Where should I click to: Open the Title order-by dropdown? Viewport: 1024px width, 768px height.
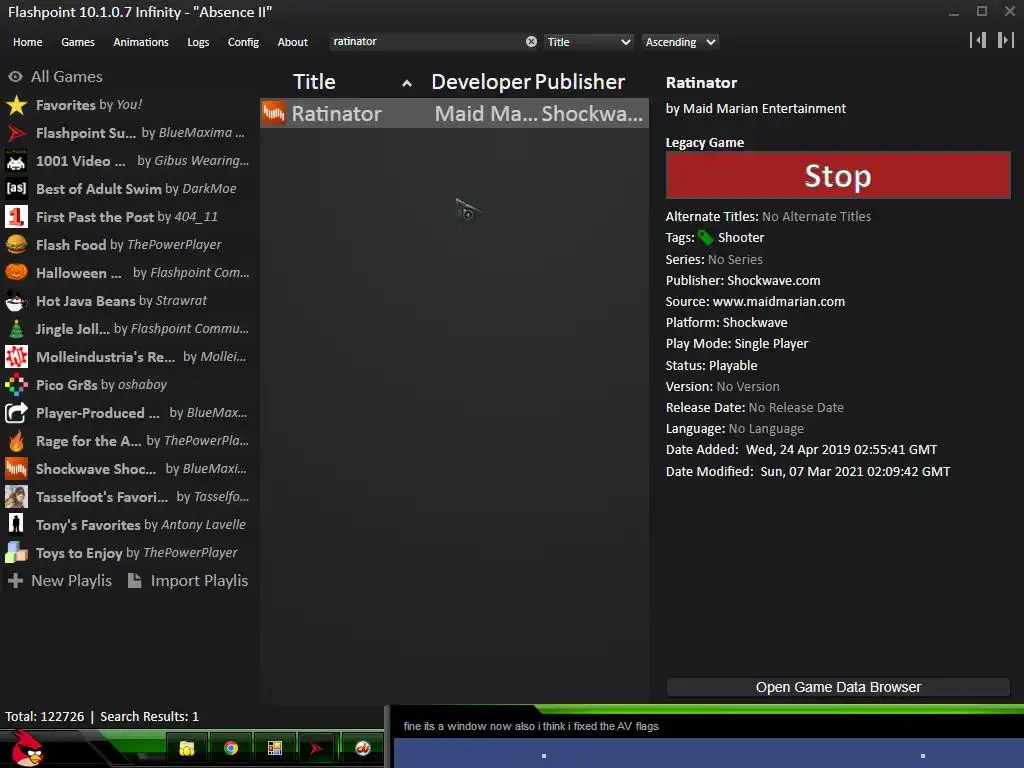(589, 42)
